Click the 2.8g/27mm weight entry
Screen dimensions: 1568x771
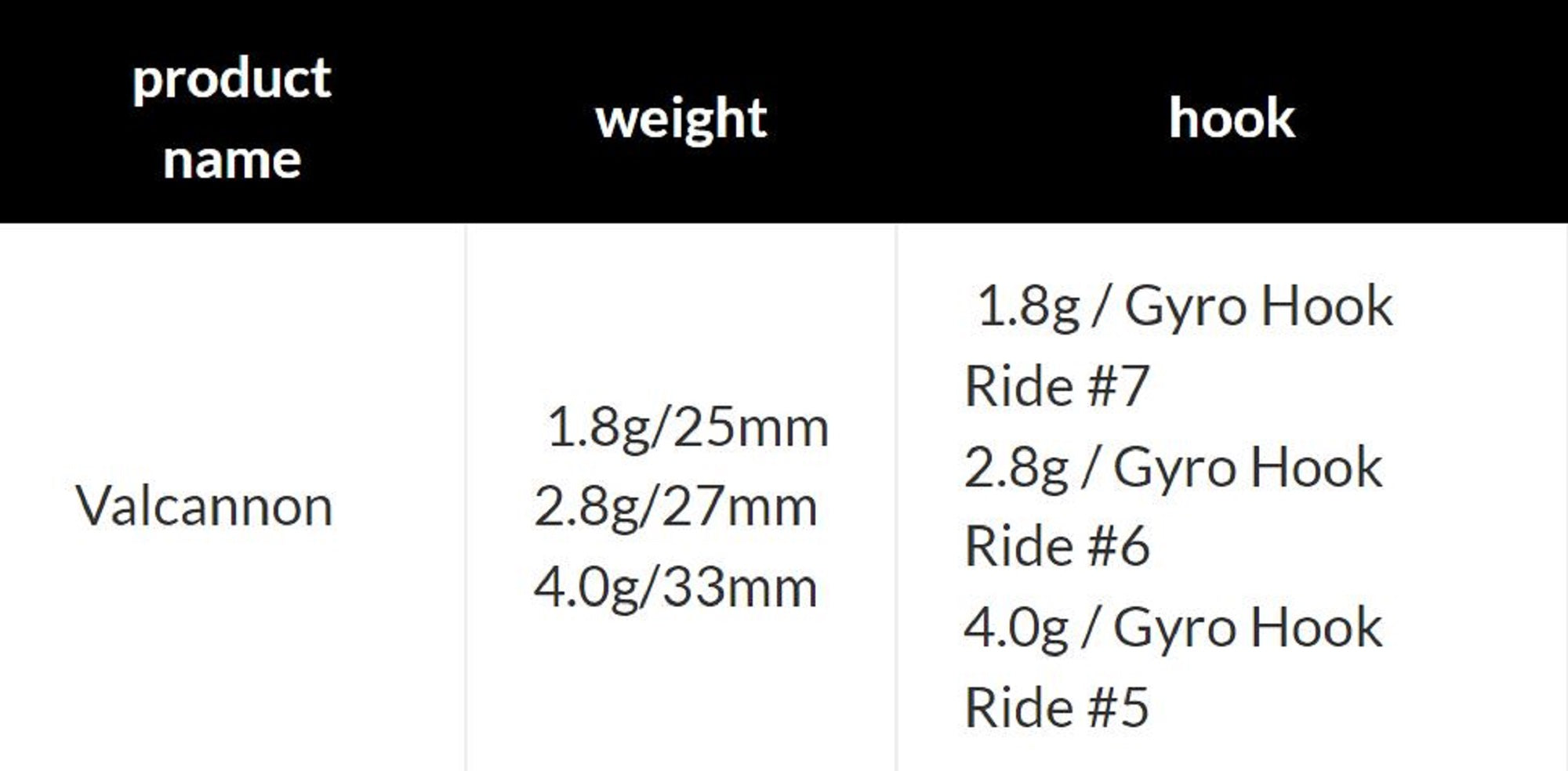[x=676, y=507]
